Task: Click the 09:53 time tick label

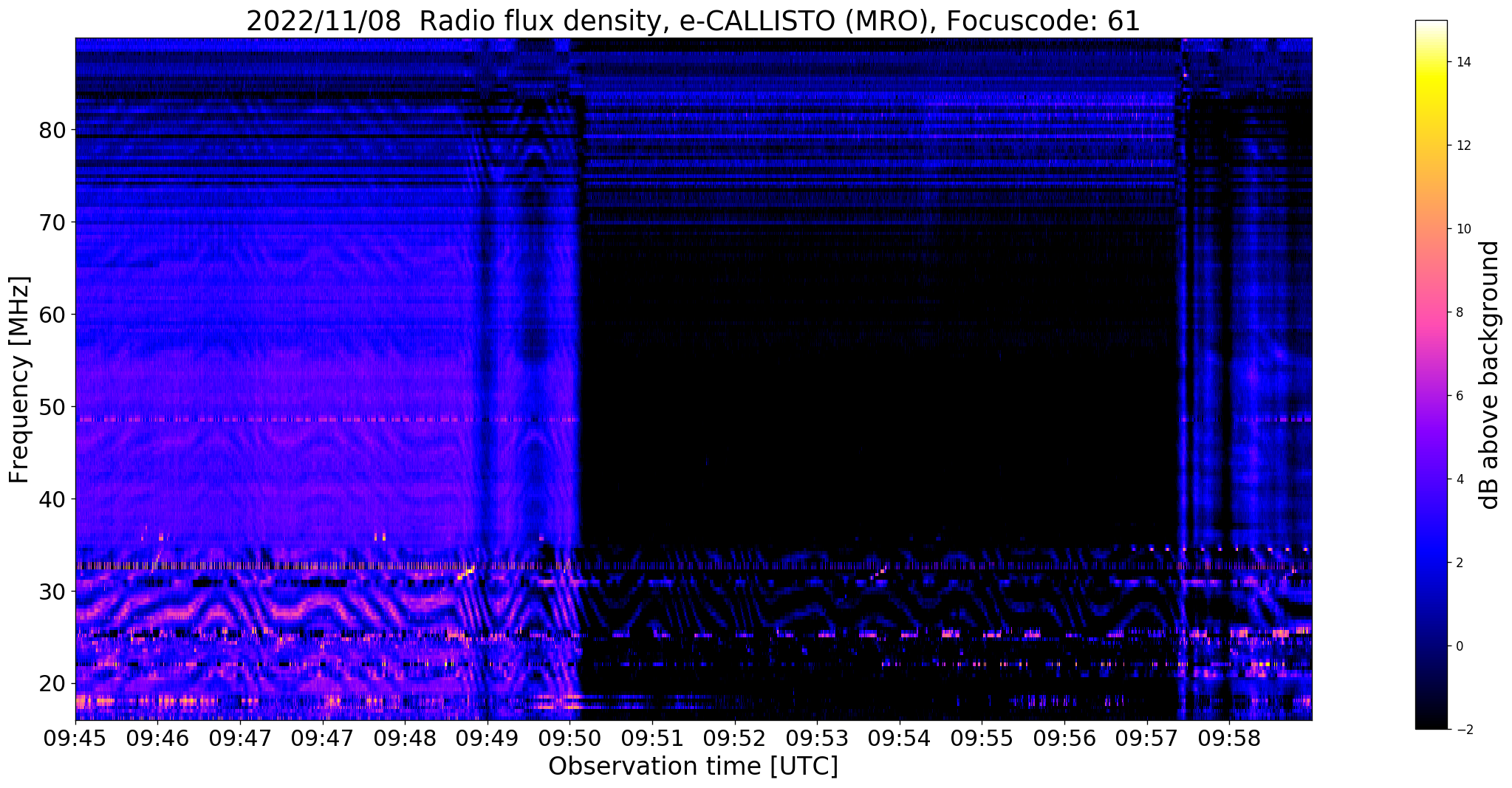Action: 817,738
